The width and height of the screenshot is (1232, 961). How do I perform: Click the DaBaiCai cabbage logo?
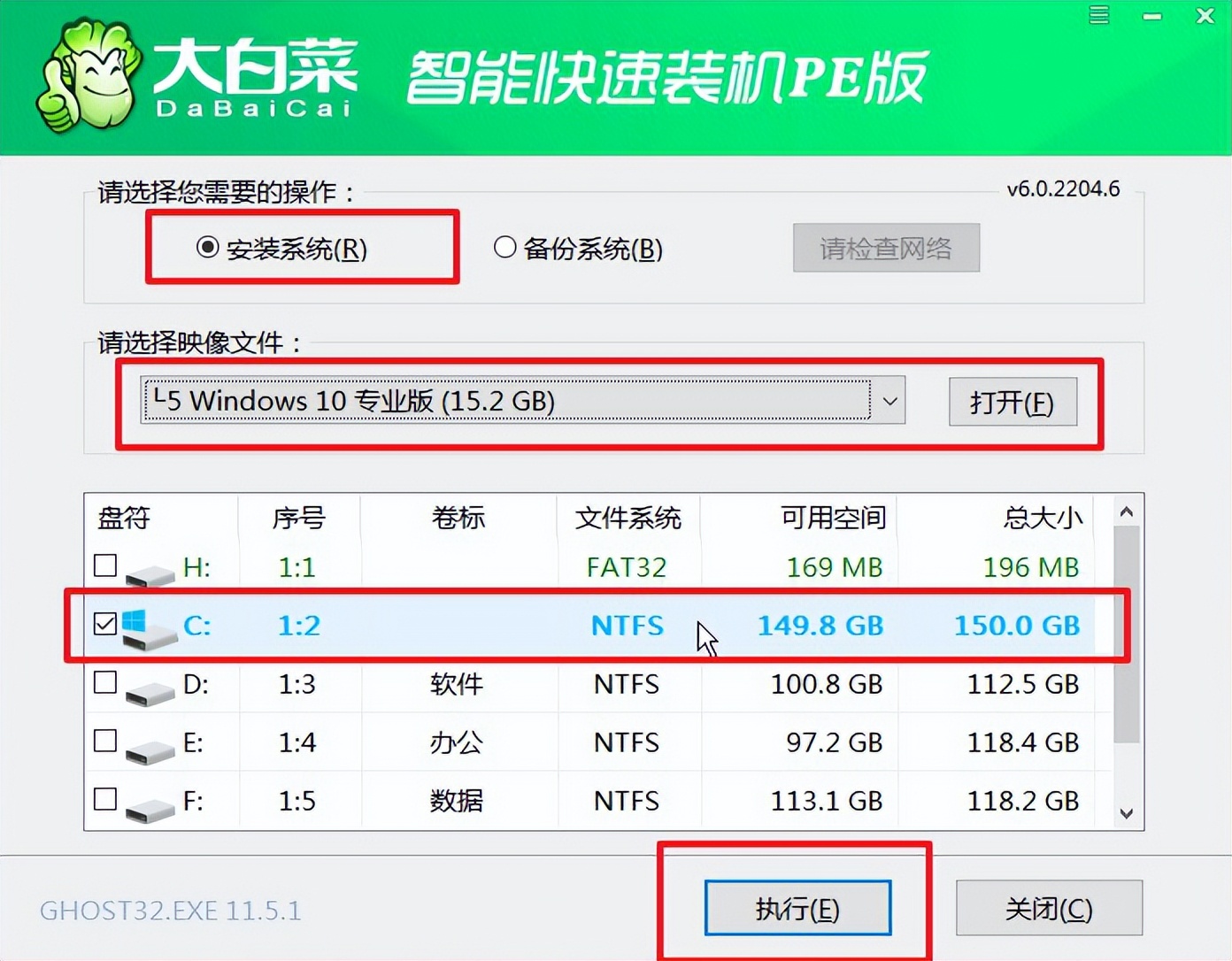(89, 78)
